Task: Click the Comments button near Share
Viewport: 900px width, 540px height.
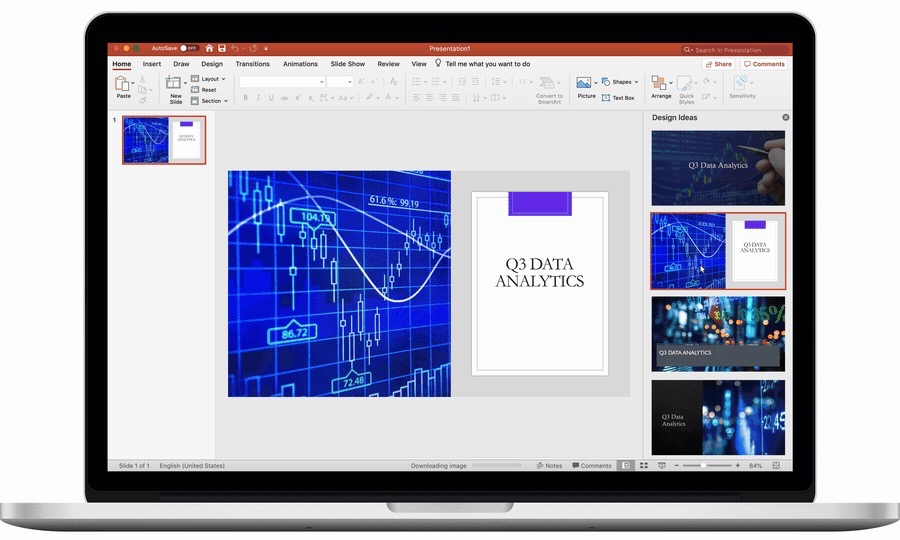Action: (763, 64)
